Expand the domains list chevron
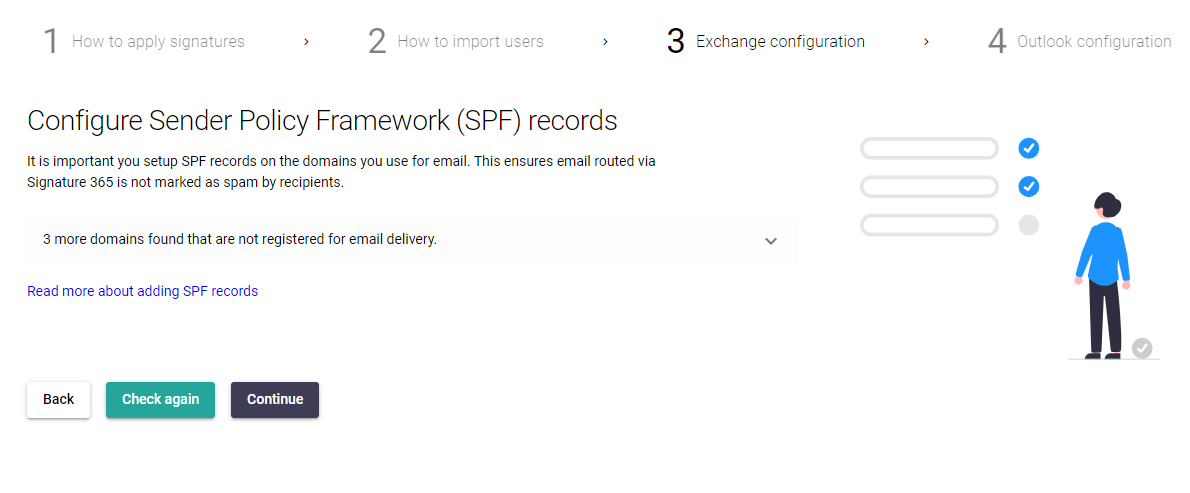The height and width of the screenshot is (493, 1190). pyautogui.click(x=770, y=241)
